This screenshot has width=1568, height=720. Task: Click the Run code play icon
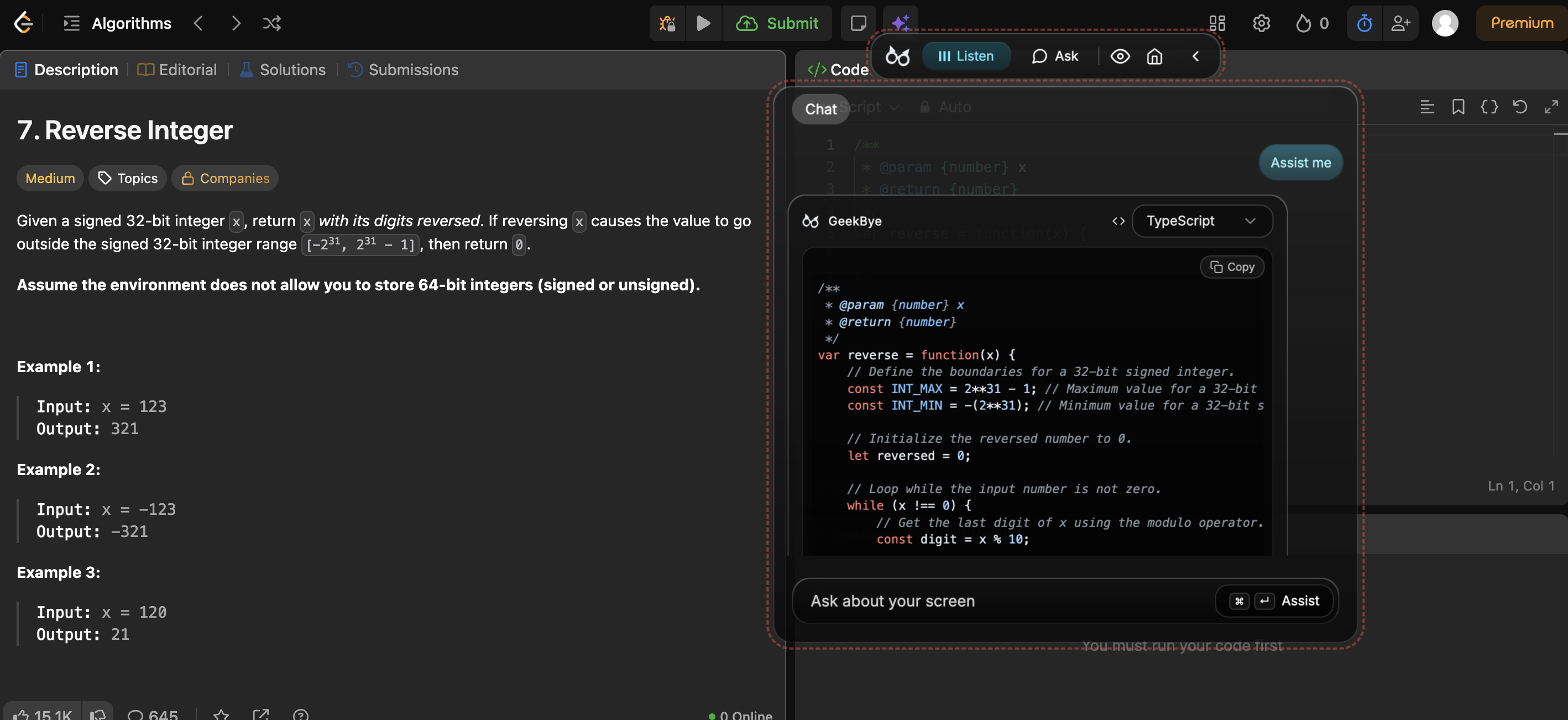pyautogui.click(x=703, y=23)
